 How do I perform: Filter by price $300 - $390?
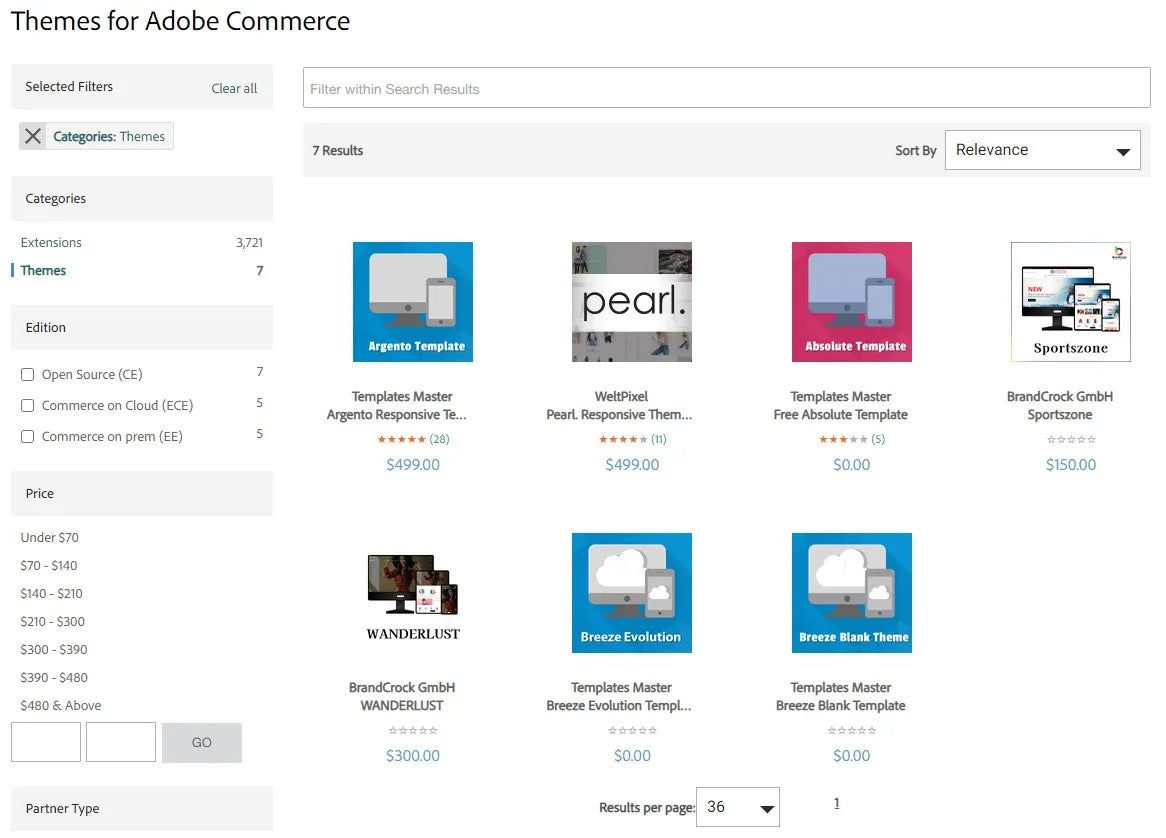click(54, 650)
